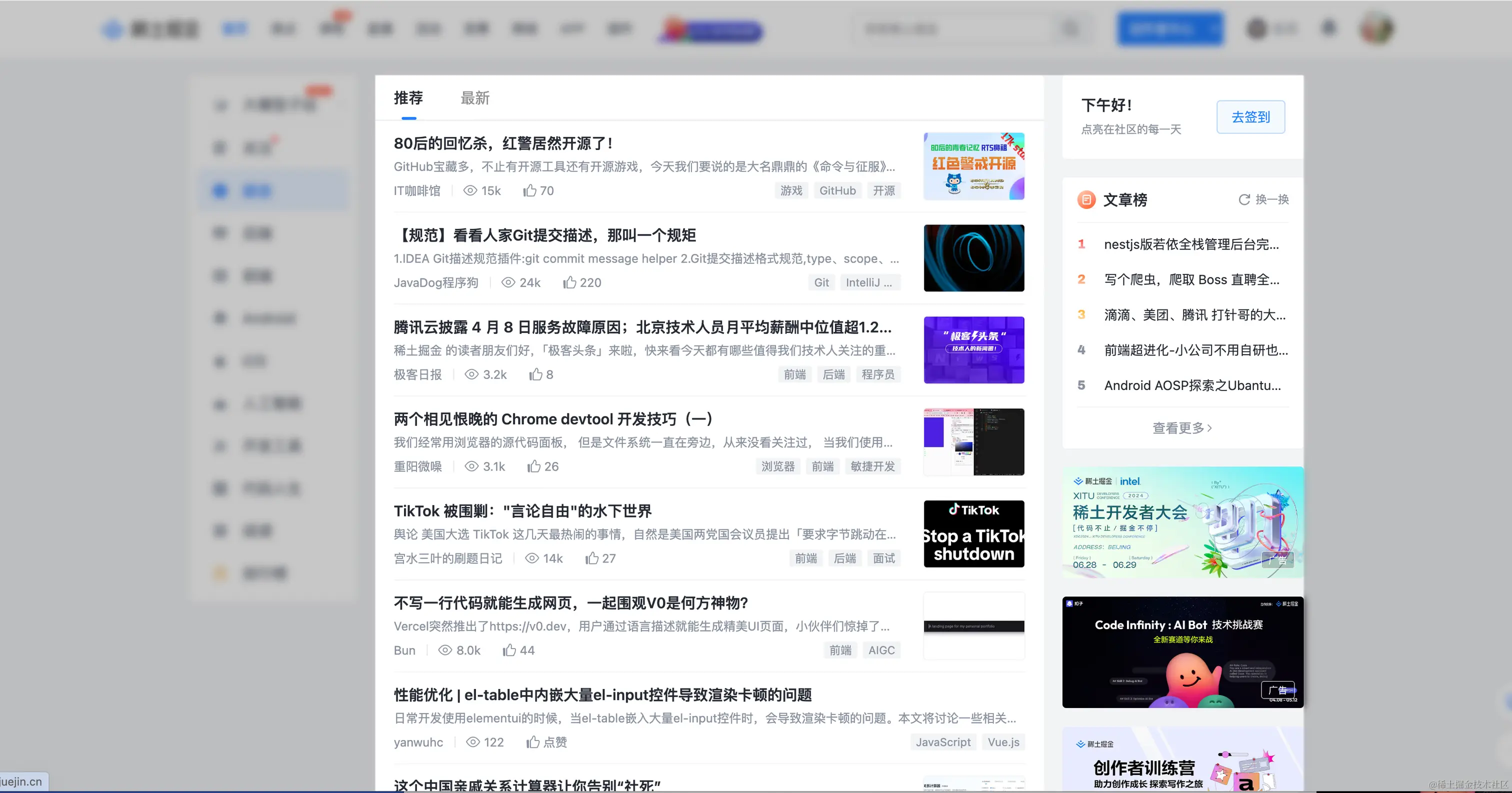Click the 程序员 tag

coord(877,374)
